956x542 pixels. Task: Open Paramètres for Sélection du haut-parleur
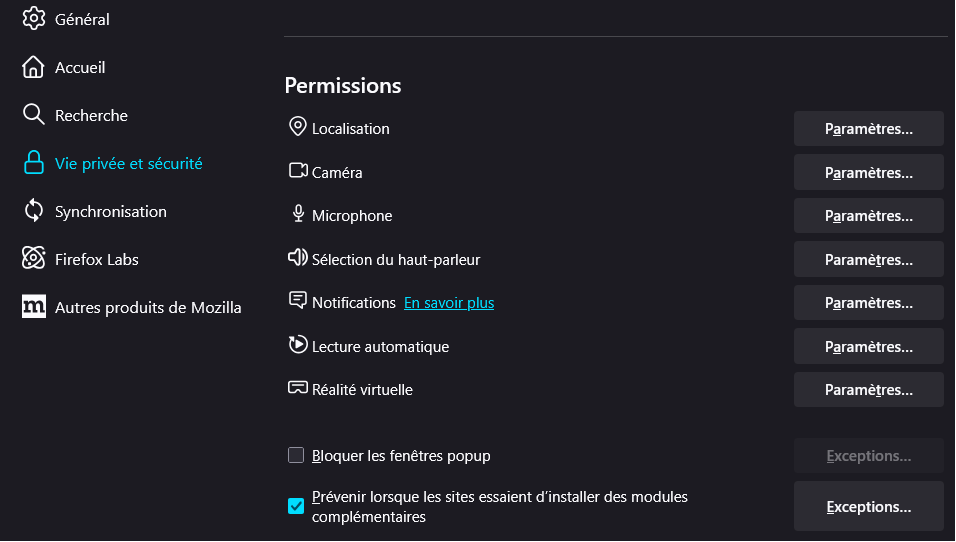click(x=868, y=260)
